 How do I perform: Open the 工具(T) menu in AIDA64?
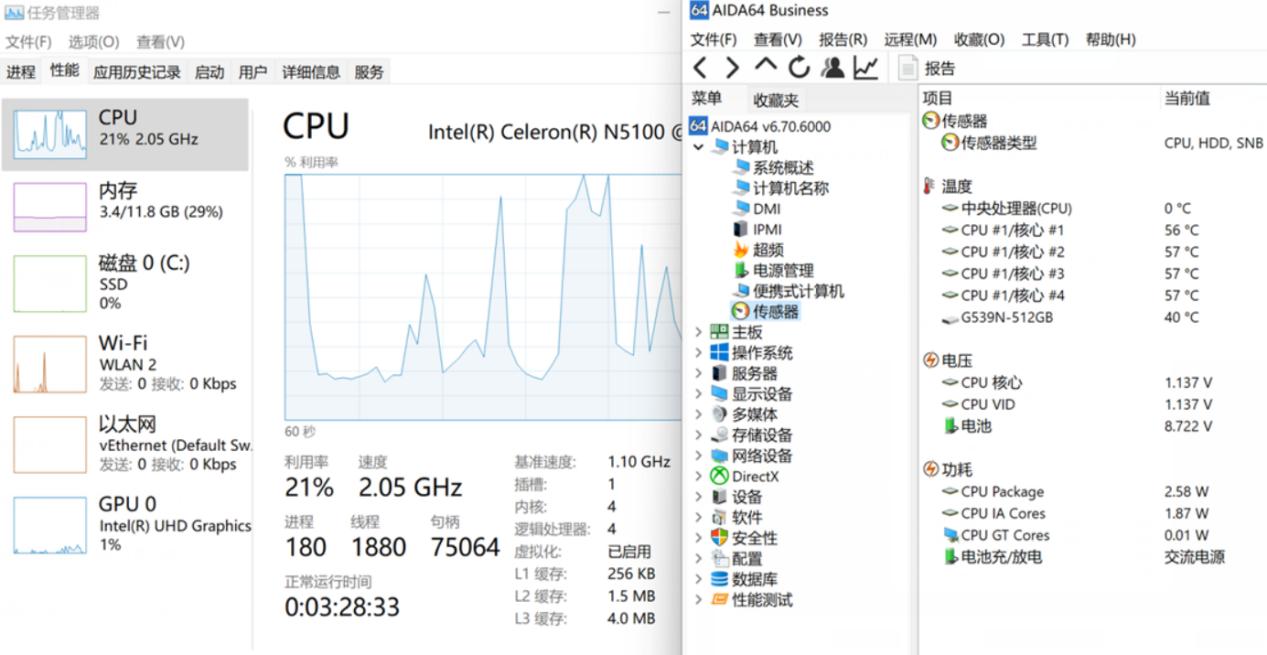1045,39
